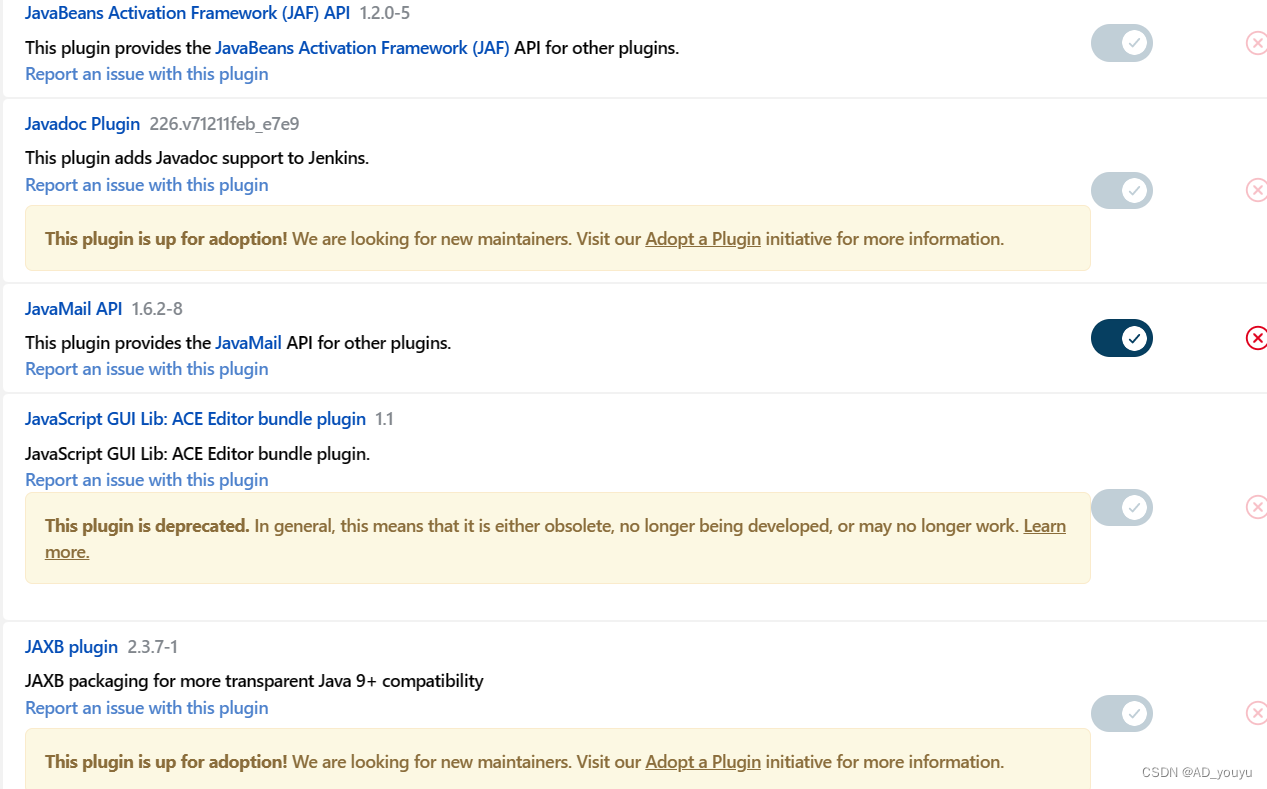
Task: Click 'This plugin is deprecated.' warning text
Action: (147, 526)
